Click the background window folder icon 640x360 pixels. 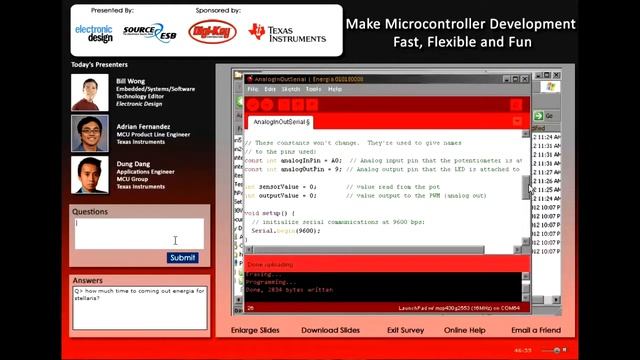click(x=238, y=75)
